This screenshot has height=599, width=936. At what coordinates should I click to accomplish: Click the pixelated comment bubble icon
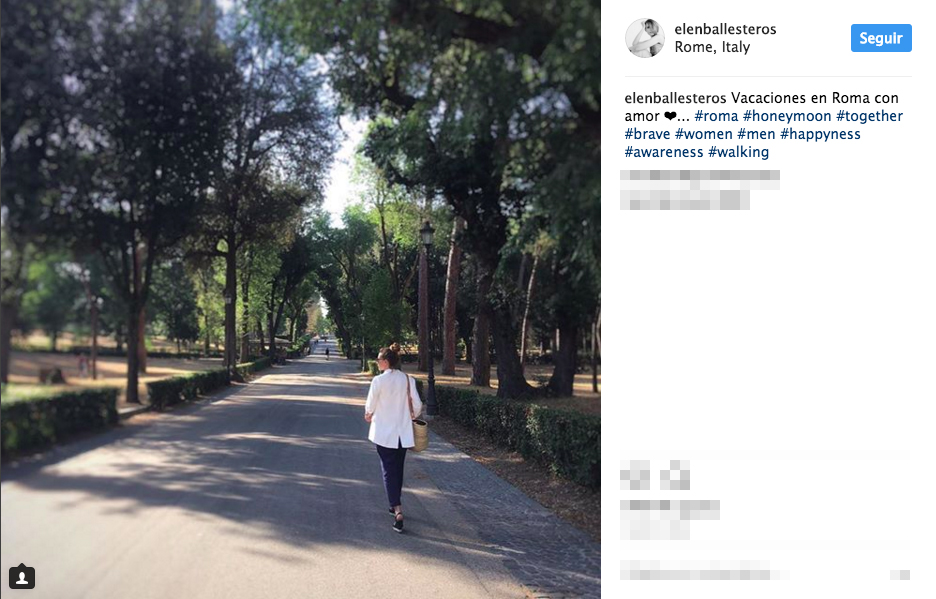[x=675, y=475]
